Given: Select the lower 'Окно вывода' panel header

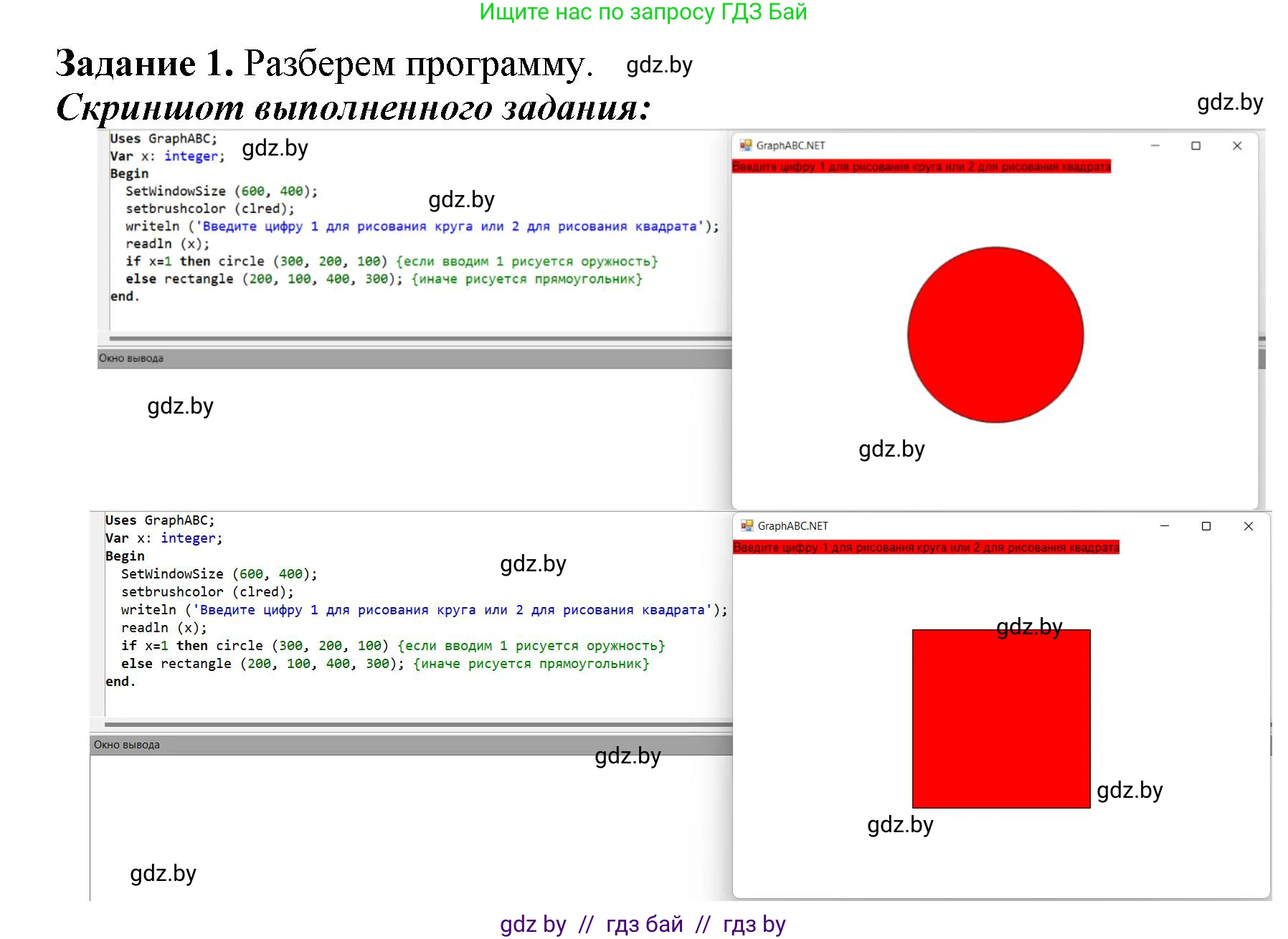Looking at the screenshot, I should [x=127, y=745].
